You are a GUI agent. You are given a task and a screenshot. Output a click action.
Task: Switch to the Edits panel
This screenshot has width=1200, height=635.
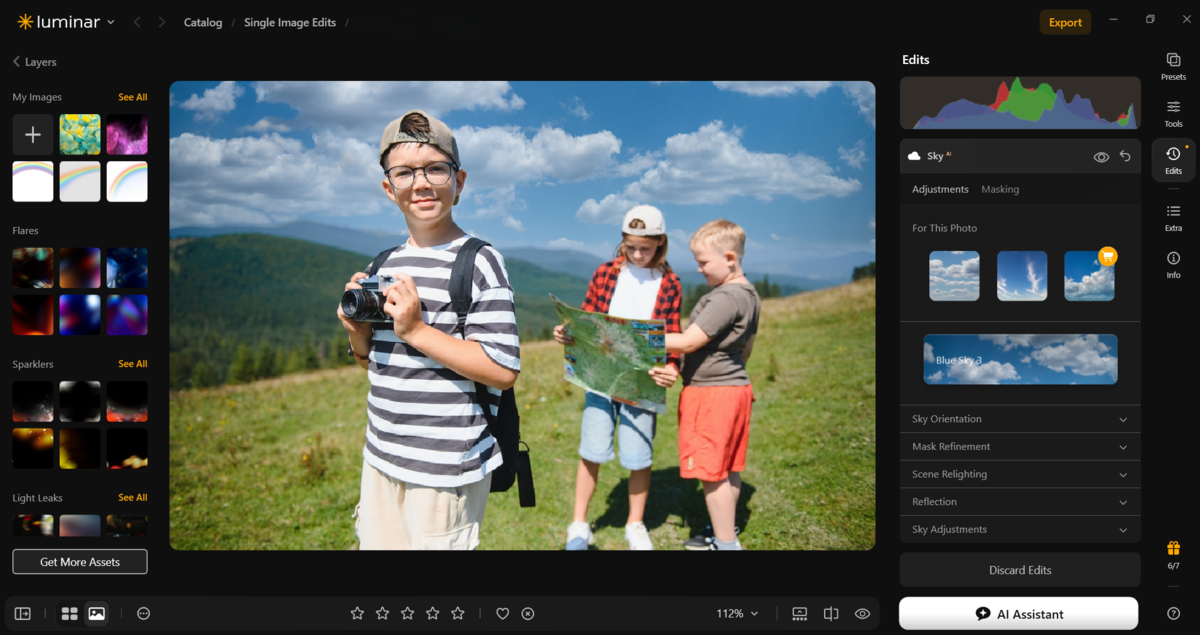[x=1173, y=160]
